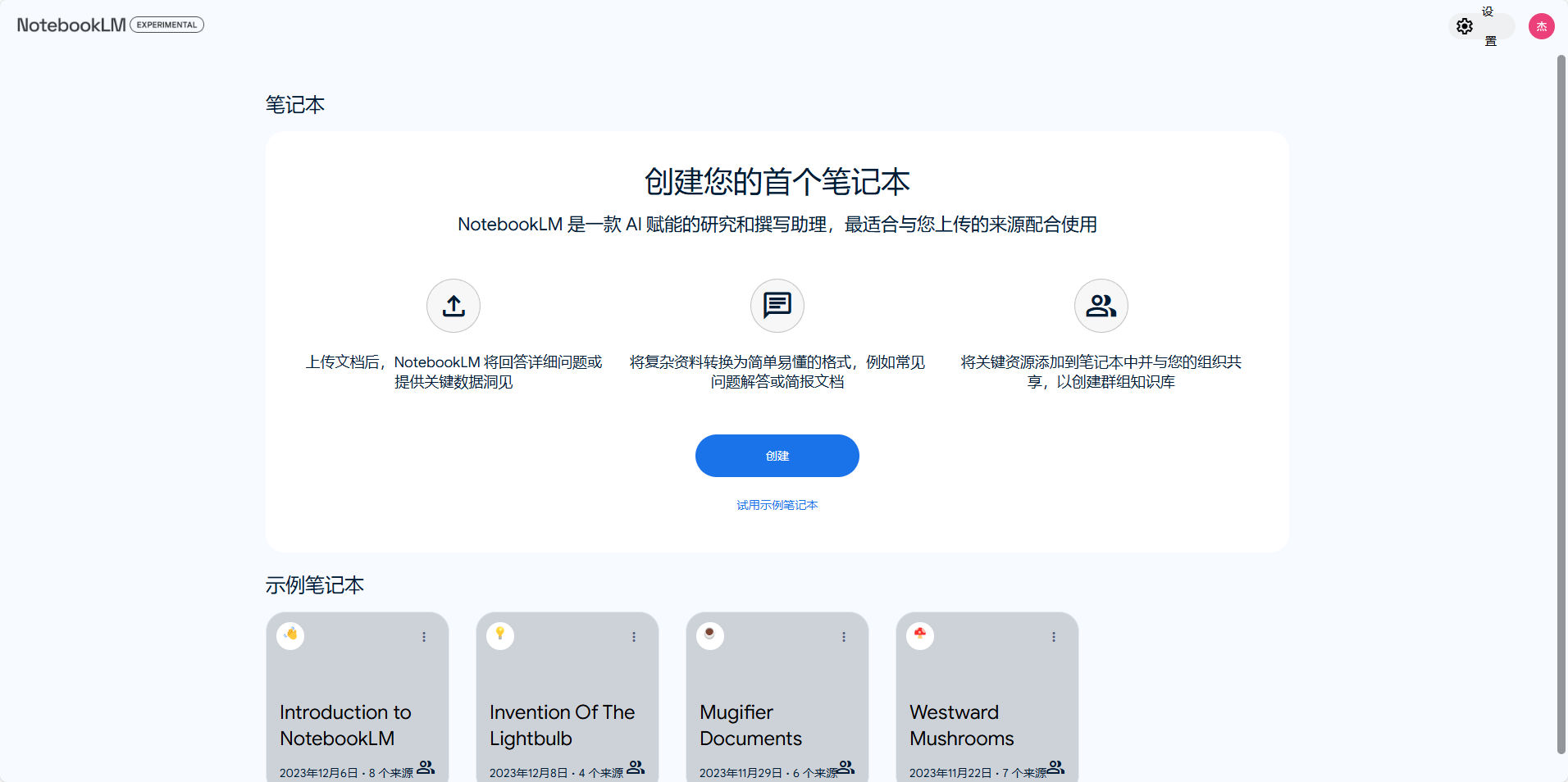Viewport: 1568px width, 782px height.
Task: Open the 试用示例笔记本 link
Action: (777, 505)
